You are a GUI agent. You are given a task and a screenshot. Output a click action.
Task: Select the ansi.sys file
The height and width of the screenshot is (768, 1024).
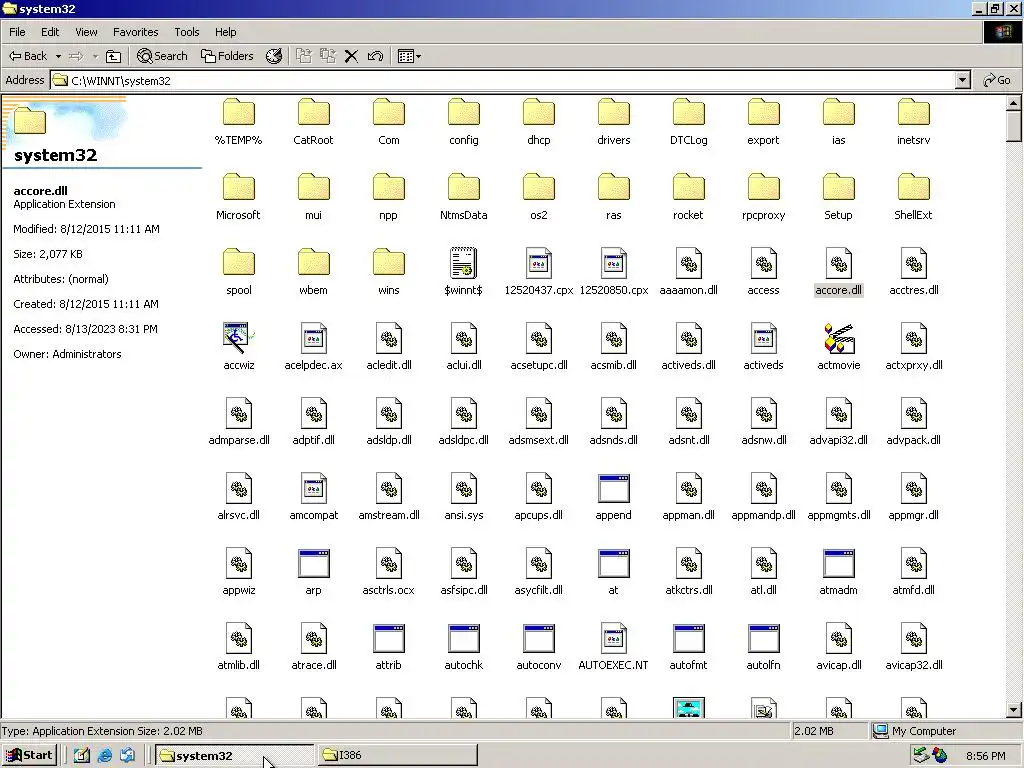pos(464,498)
